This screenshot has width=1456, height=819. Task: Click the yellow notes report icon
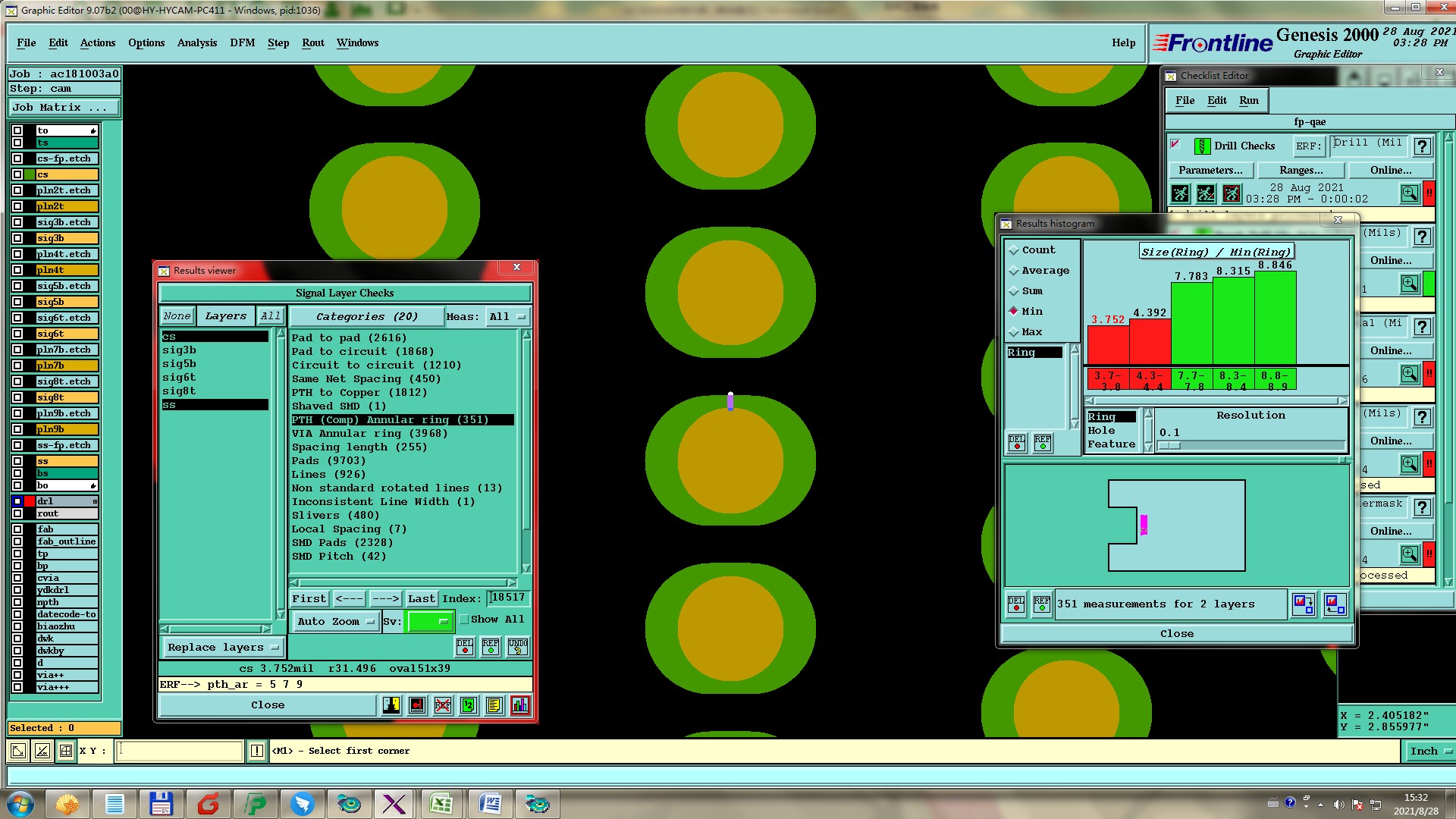(x=494, y=705)
